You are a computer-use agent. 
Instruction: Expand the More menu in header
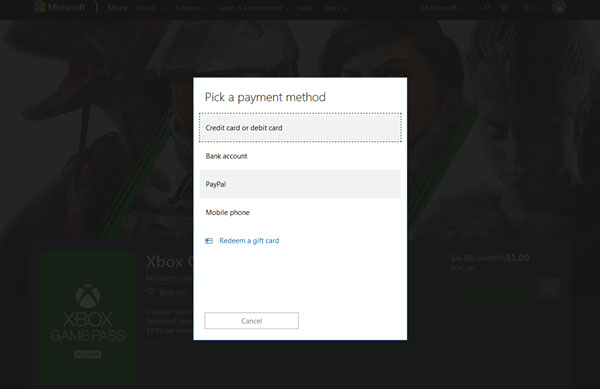(336, 8)
